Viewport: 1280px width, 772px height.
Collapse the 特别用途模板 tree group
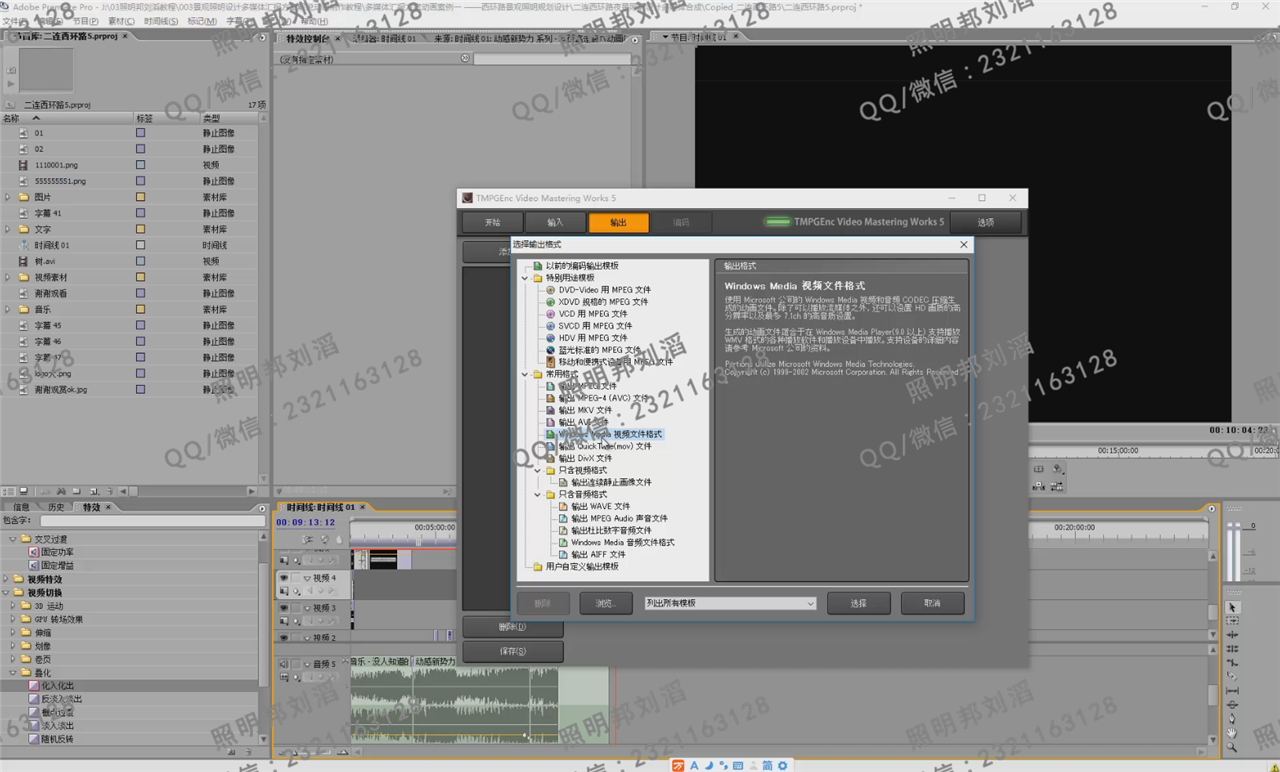pos(525,278)
